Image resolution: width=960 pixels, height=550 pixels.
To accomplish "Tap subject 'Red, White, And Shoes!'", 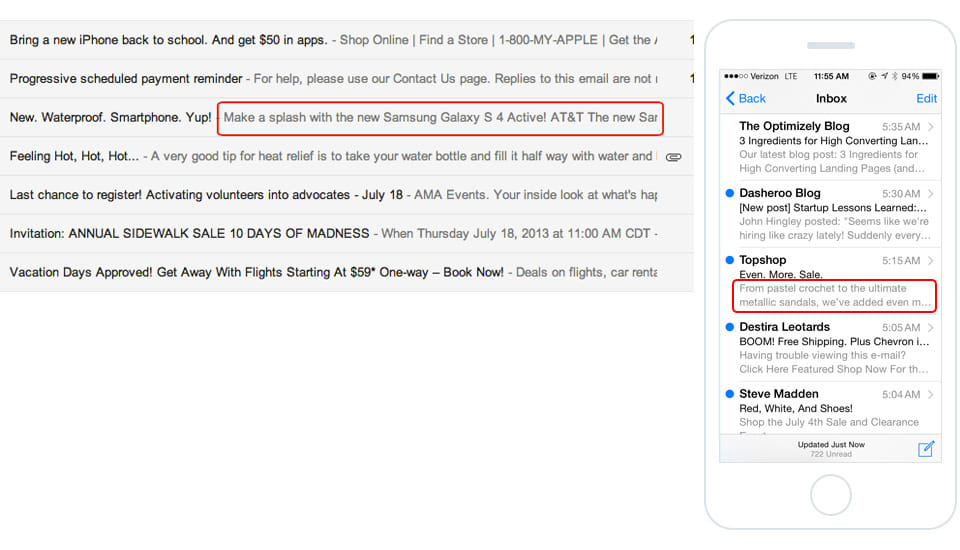I will [795, 408].
